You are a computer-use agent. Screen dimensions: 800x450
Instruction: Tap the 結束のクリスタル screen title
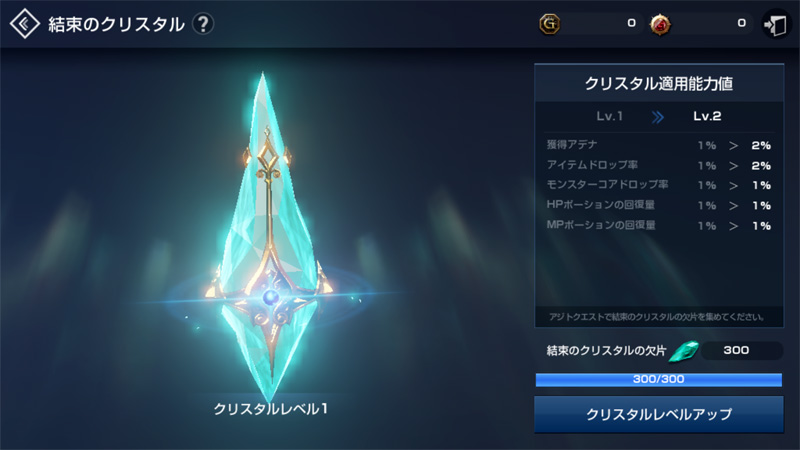click(x=116, y=24)
